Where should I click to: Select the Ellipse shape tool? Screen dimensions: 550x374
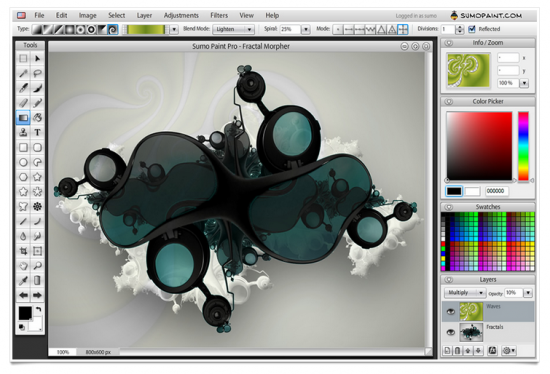click(23, 162)
